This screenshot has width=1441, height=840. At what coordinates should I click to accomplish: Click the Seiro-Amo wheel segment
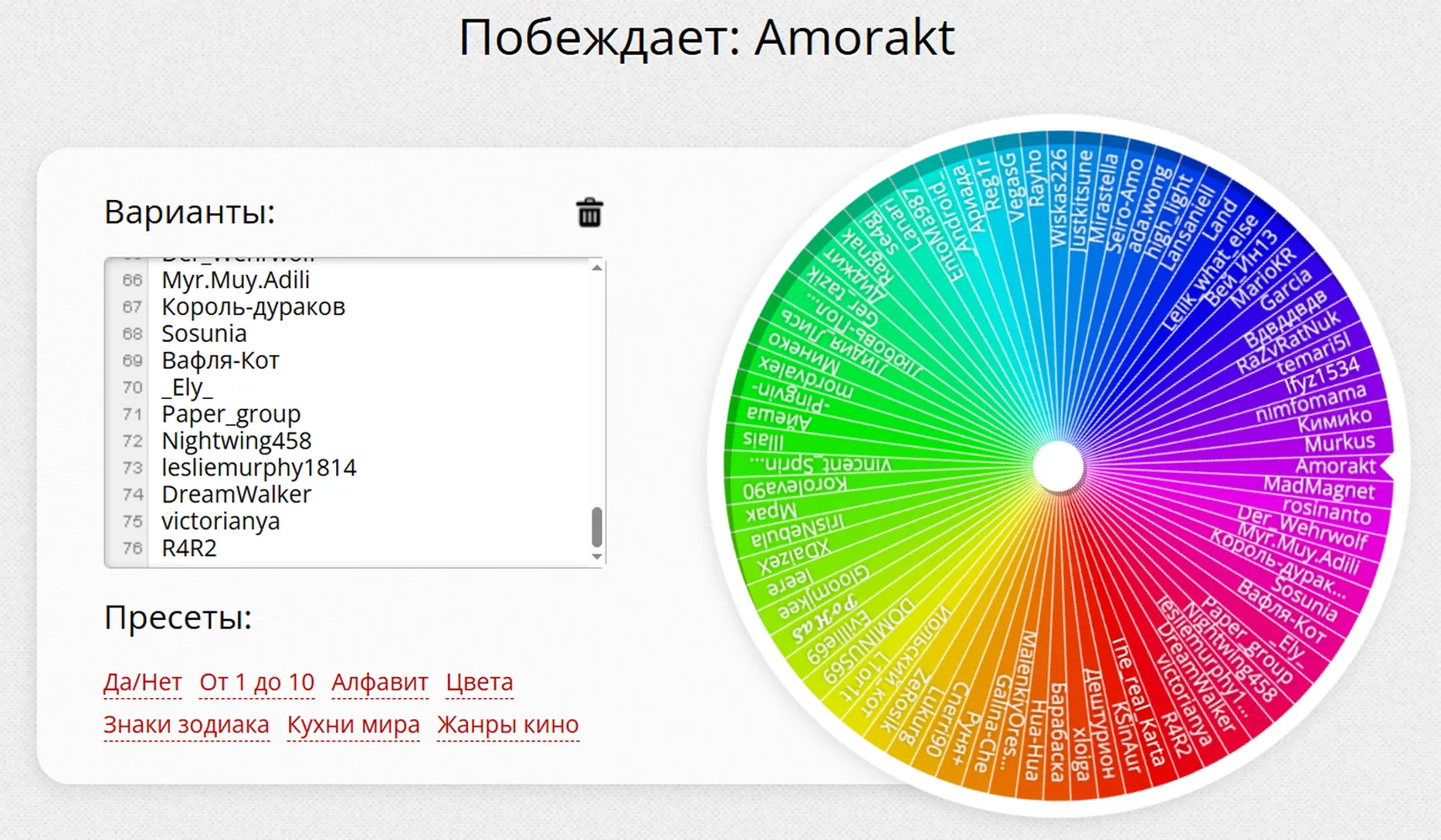coord(1124,205)
